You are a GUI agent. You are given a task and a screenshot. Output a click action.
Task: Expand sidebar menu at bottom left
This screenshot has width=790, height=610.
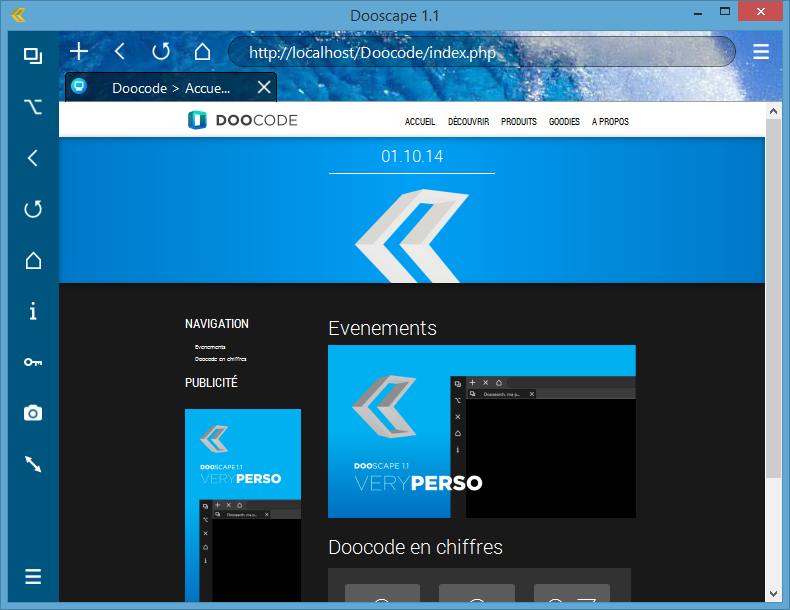(x=33, y=576)
